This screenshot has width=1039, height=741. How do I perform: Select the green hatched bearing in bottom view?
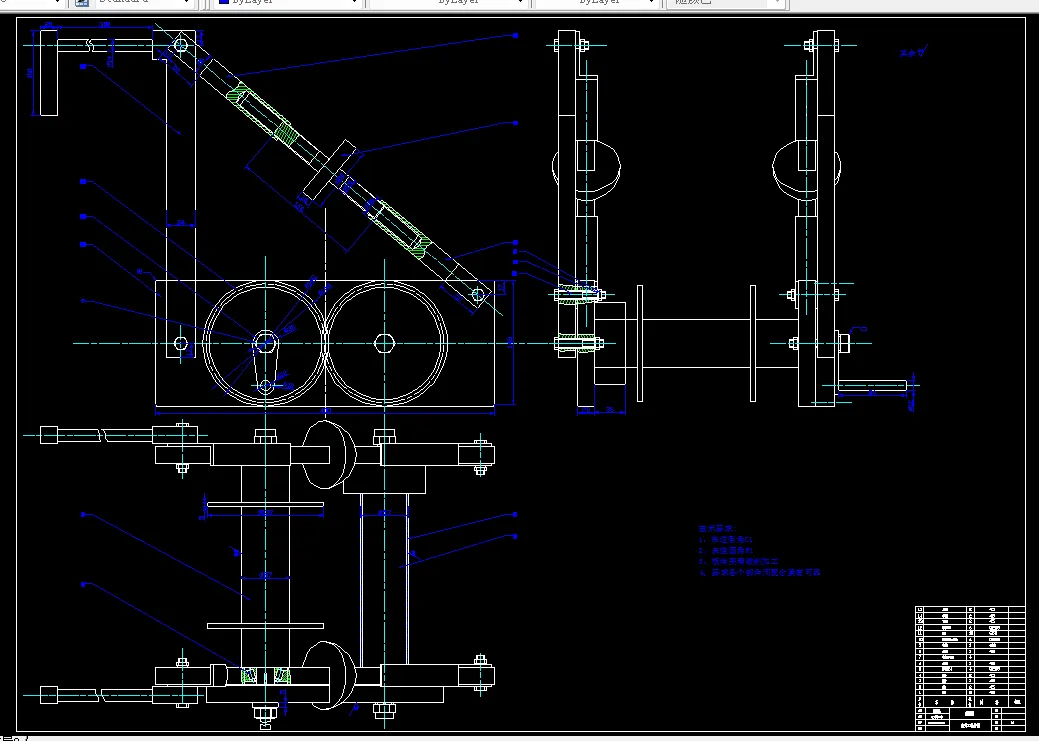tap(265, 675)
